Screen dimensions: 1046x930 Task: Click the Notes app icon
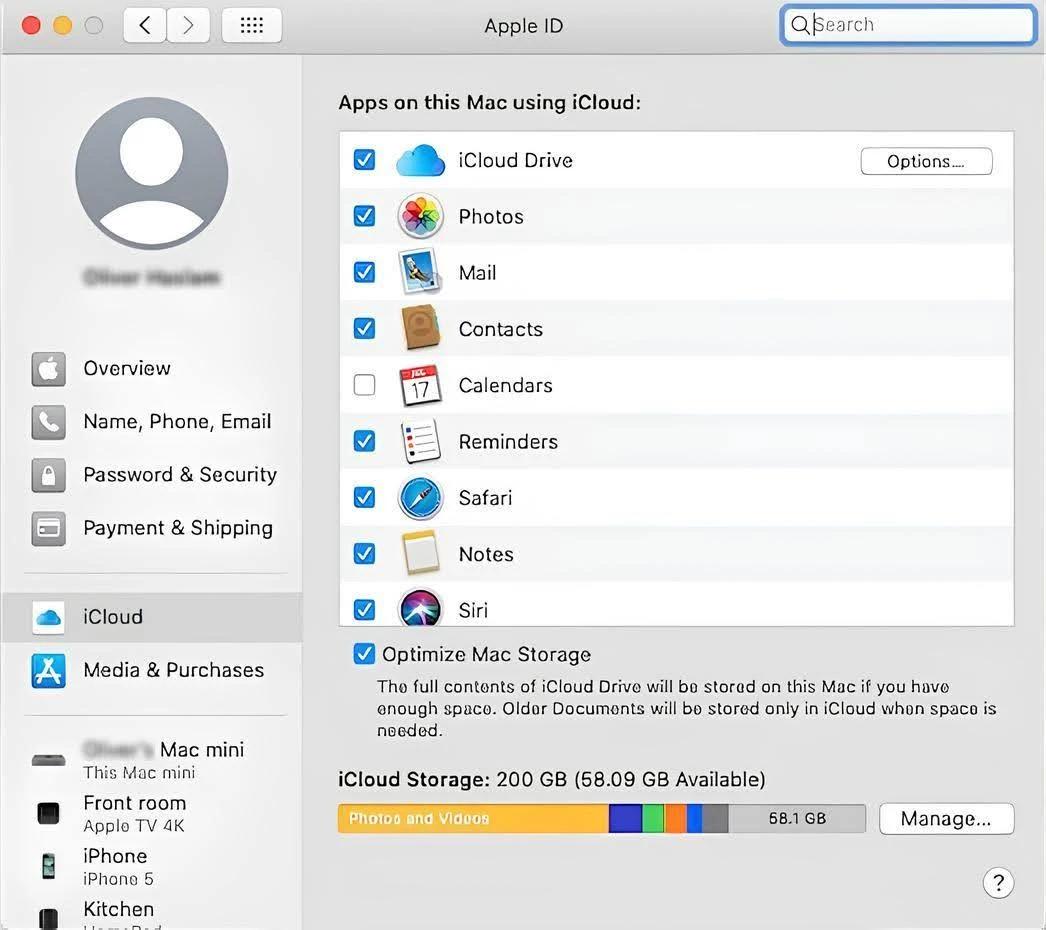pyautogui.click(x=419, y=553)
